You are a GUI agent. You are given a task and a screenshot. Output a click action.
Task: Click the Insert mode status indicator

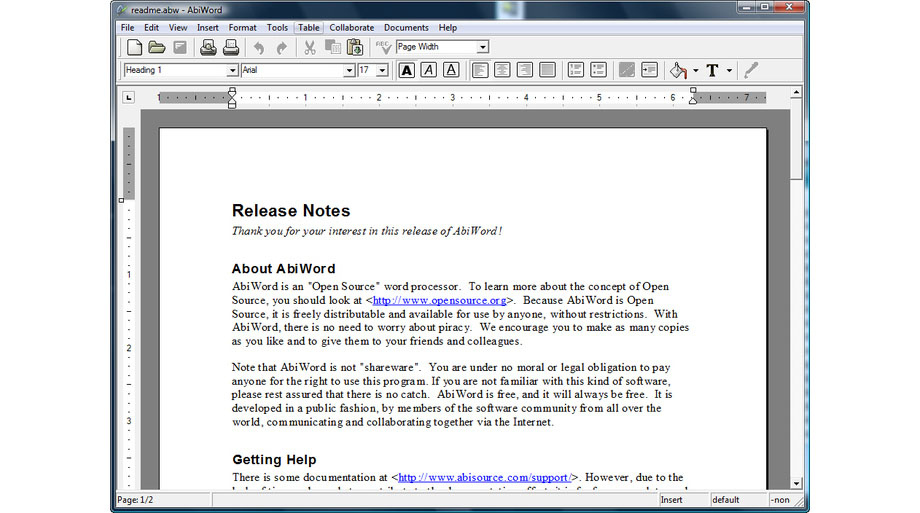point(671,500)
